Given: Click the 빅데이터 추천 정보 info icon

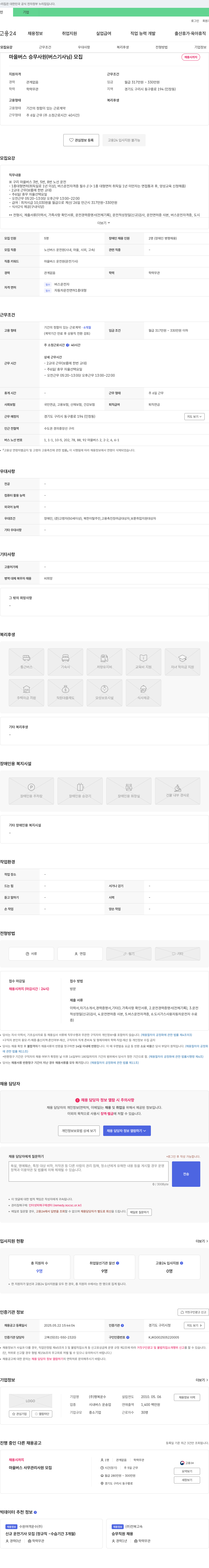Looking at the screenshot, I should (x=35, y=1512).
